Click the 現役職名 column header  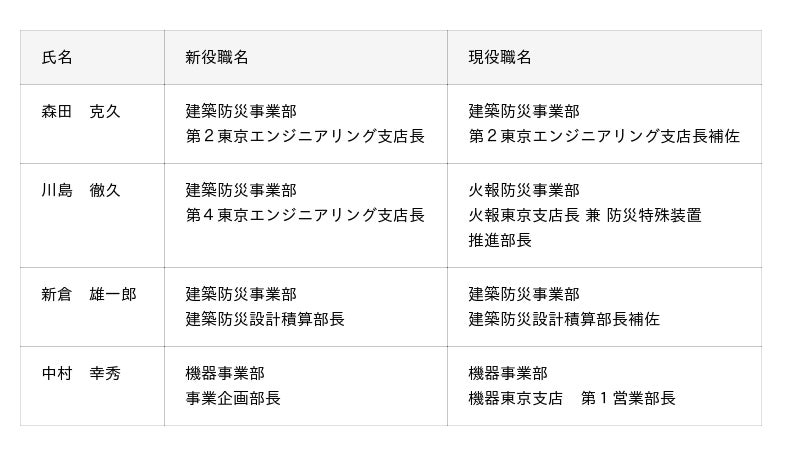point(499,58)
